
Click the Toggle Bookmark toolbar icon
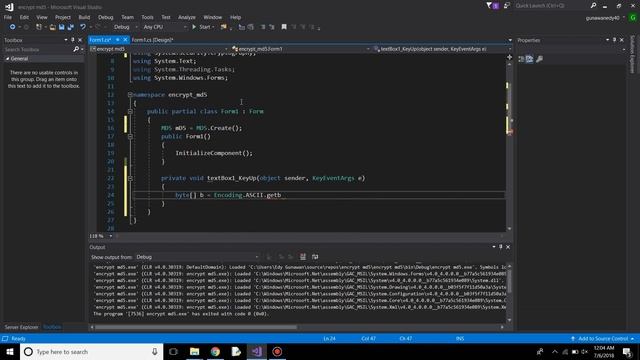tap(284, 27)
